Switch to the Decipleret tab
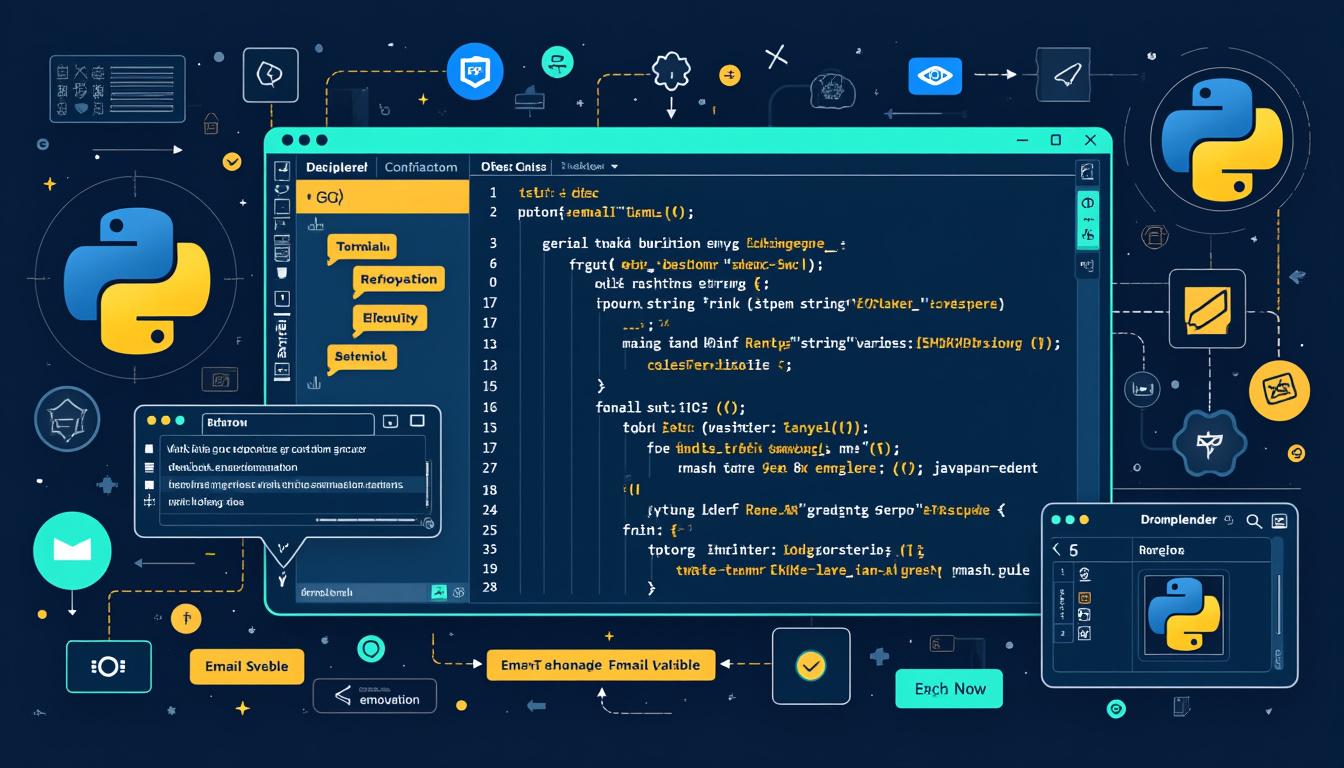The image size is (1344, 768). 337,166
